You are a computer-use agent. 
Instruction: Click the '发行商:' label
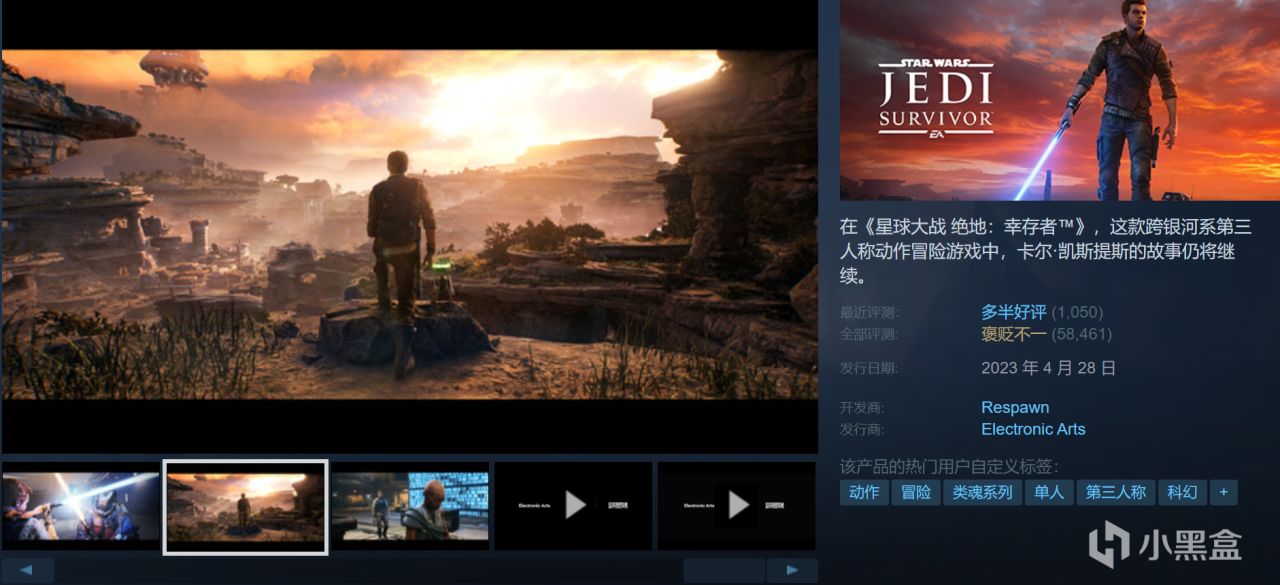[x=862, y=429]
